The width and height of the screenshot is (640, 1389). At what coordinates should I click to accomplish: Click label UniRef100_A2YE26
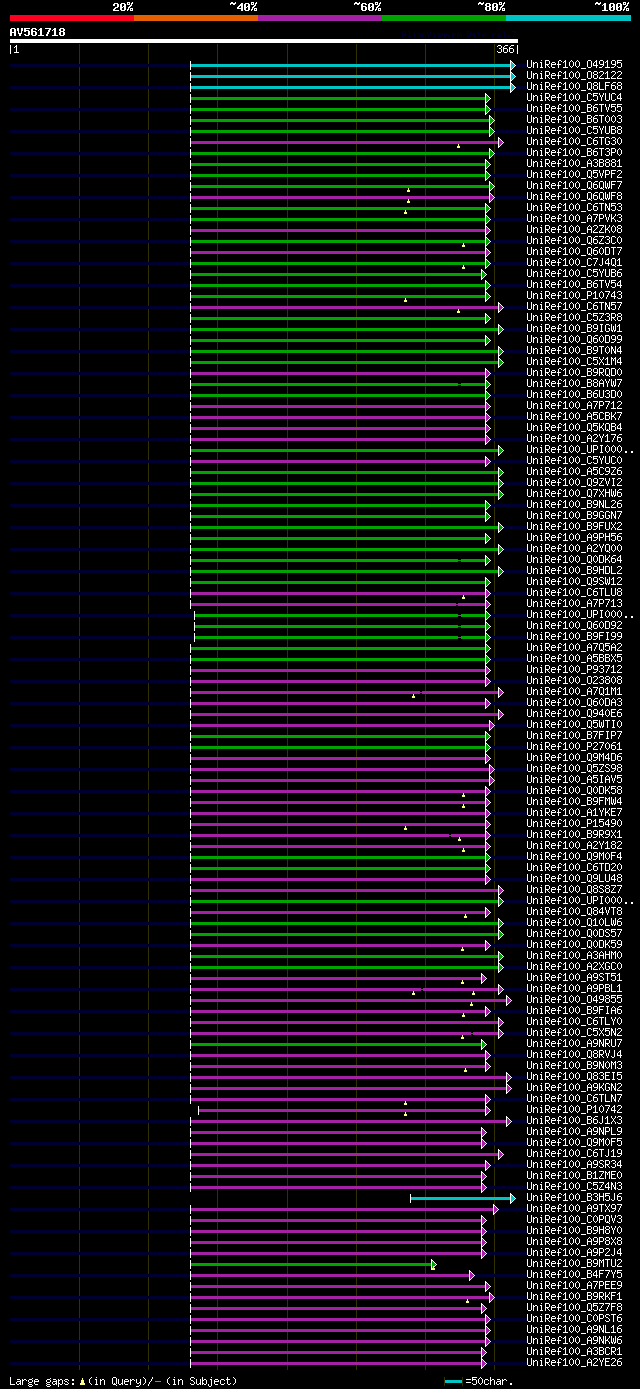(x=574, y=1362)
